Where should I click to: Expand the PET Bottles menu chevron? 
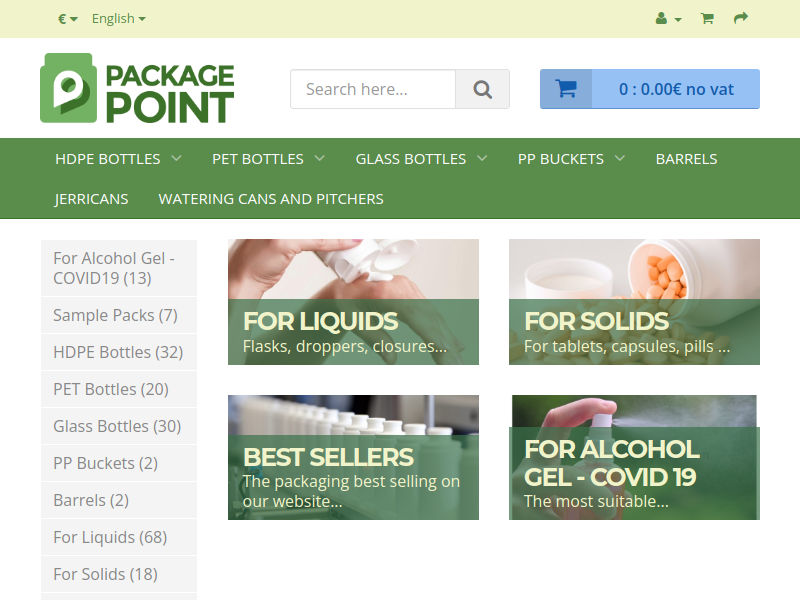point(319,158)
